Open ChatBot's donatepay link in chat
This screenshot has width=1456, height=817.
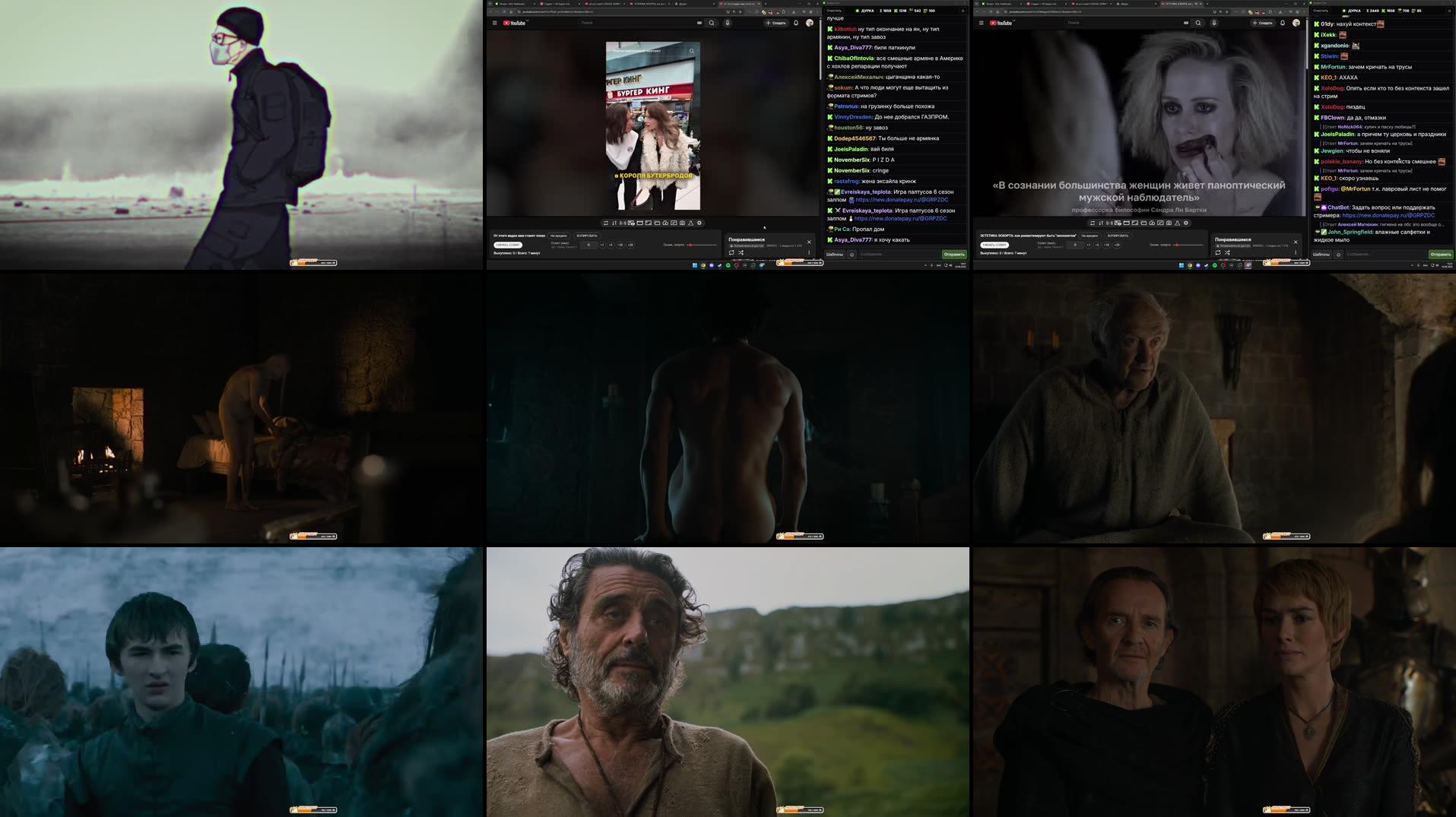pos(1388,215)
